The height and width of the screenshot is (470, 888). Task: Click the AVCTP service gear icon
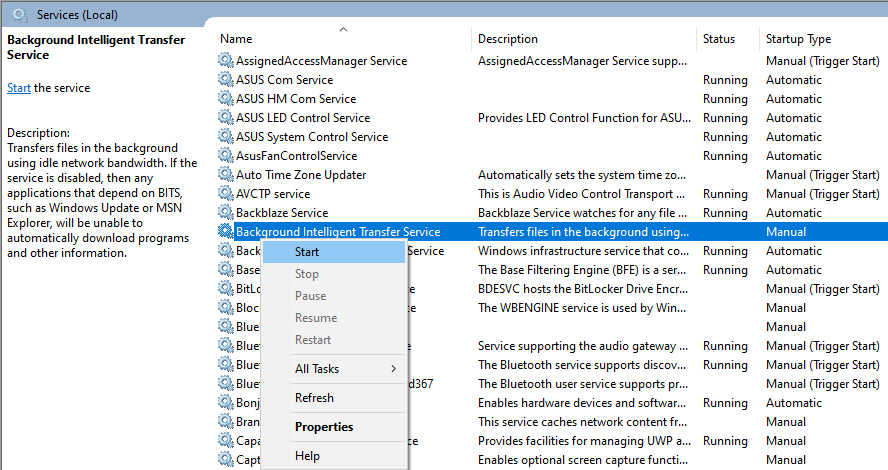click(x=225, y=194)
